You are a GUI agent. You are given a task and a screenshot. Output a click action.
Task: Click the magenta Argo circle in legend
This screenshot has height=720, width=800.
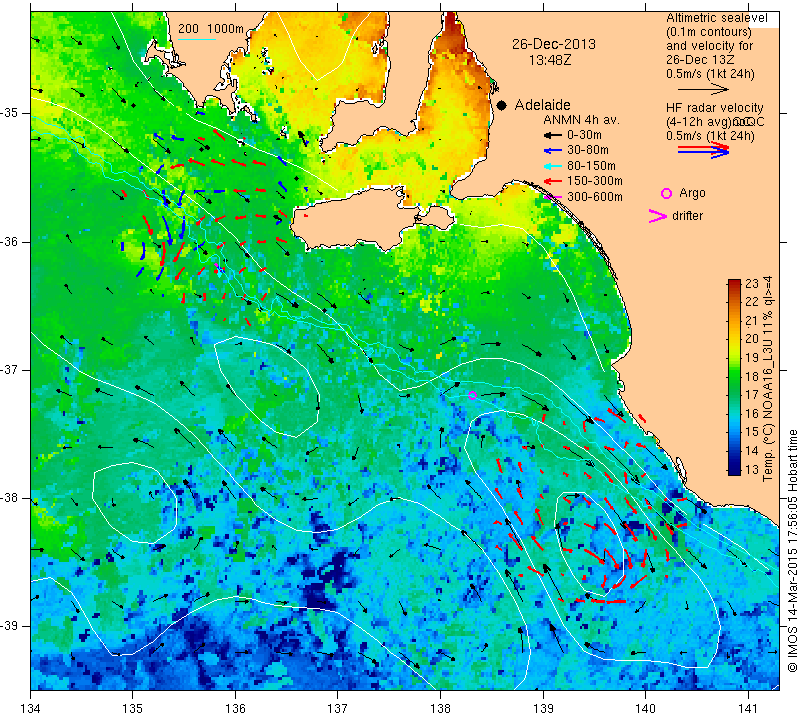tap(666, 193)
